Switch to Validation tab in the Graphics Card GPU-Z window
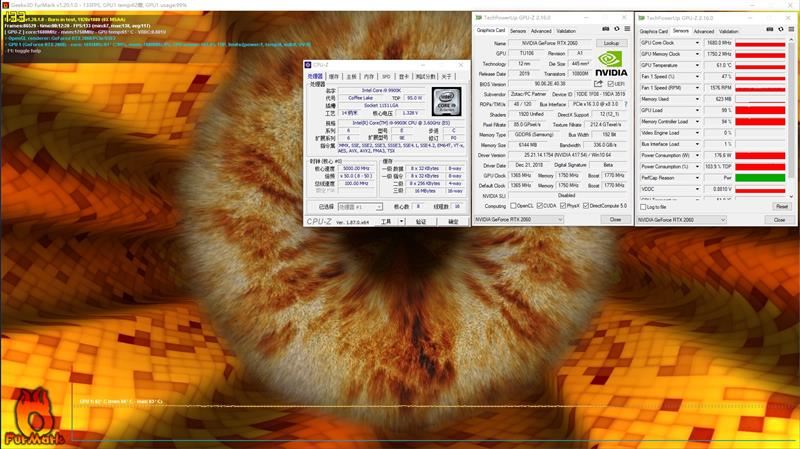This screenshot has height=449, width=800. coord(566,31)
